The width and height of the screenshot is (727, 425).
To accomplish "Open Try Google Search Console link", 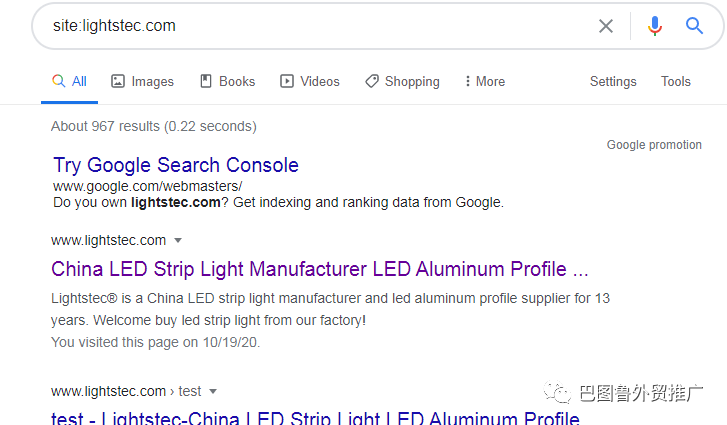I will click(176, 165).
